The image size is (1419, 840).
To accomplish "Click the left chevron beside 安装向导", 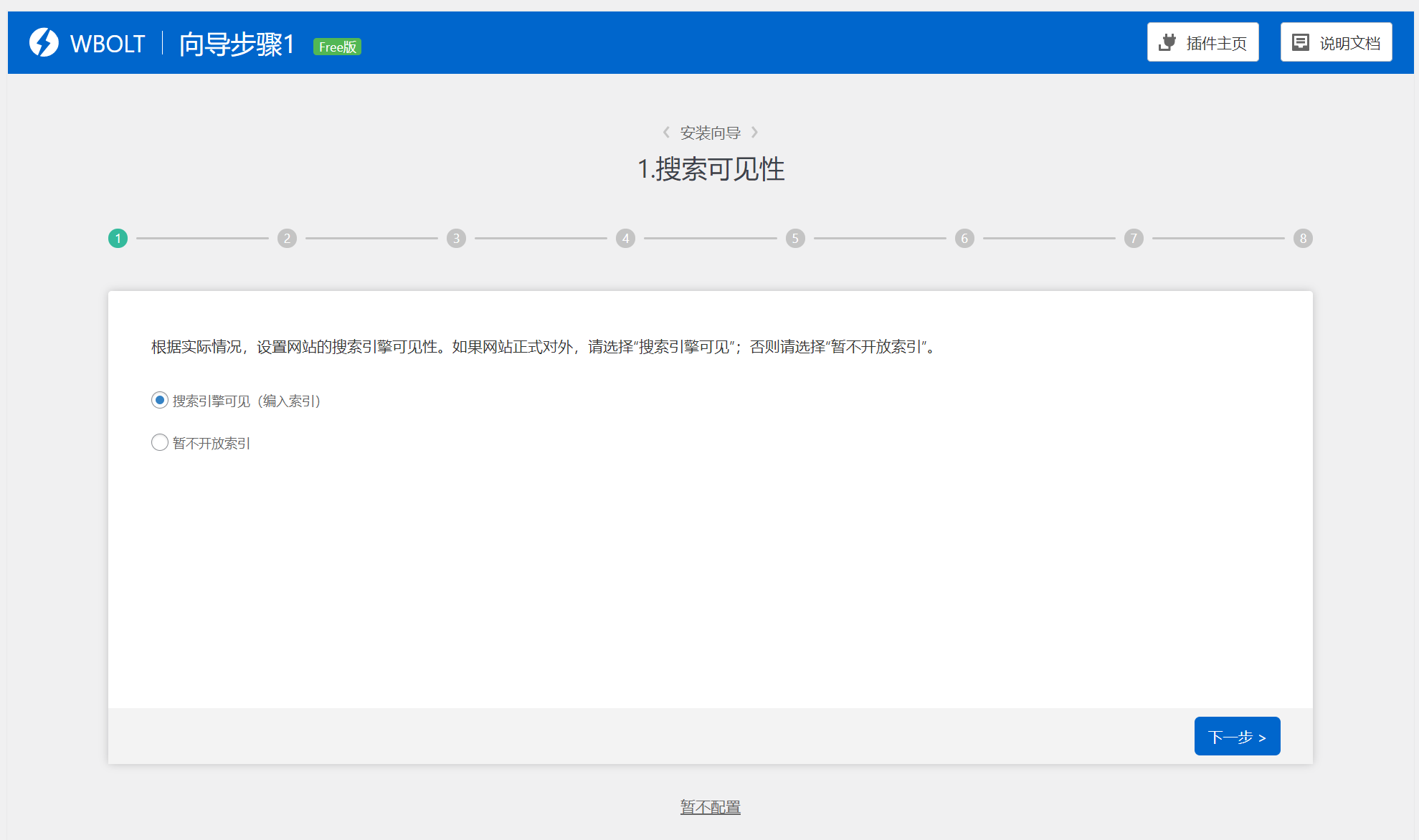I will pos(666,133).
